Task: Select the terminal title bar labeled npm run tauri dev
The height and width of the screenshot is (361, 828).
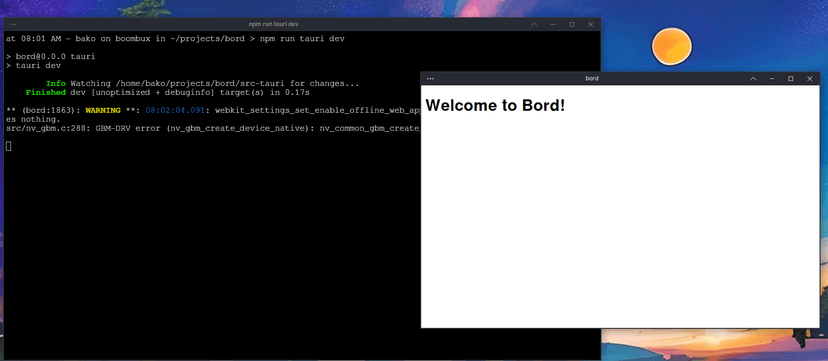Action: tap(274, 24)
